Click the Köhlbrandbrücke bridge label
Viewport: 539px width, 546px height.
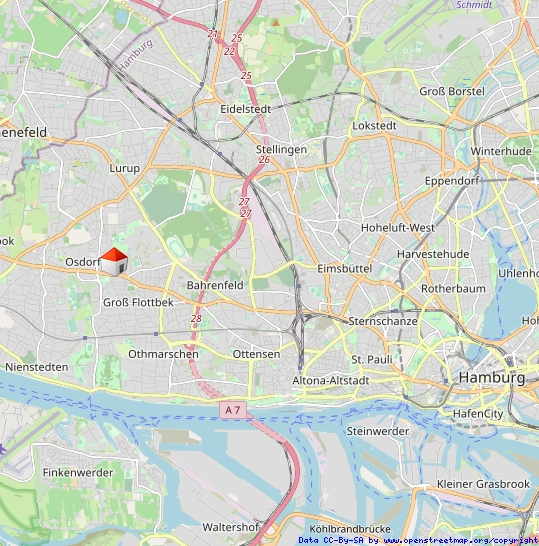(x=350, y=529)
